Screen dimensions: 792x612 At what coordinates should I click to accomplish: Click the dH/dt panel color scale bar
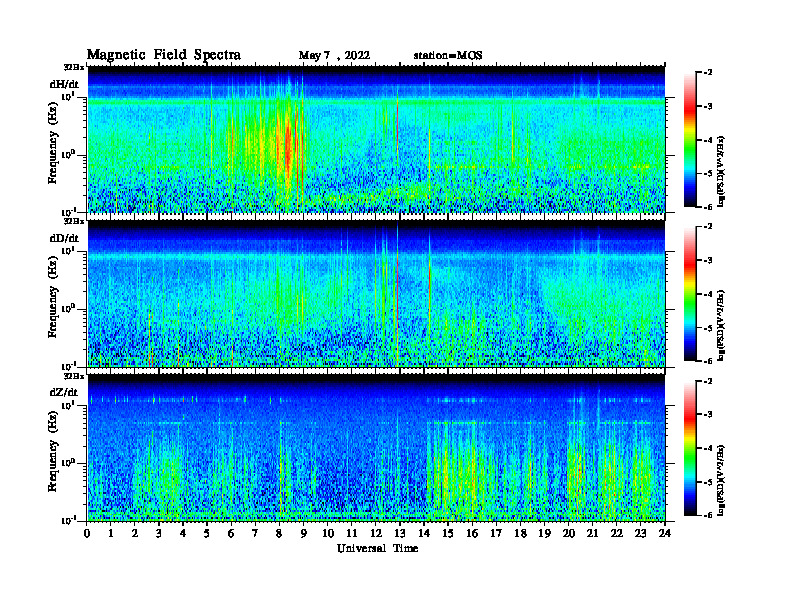click(690, 139)
